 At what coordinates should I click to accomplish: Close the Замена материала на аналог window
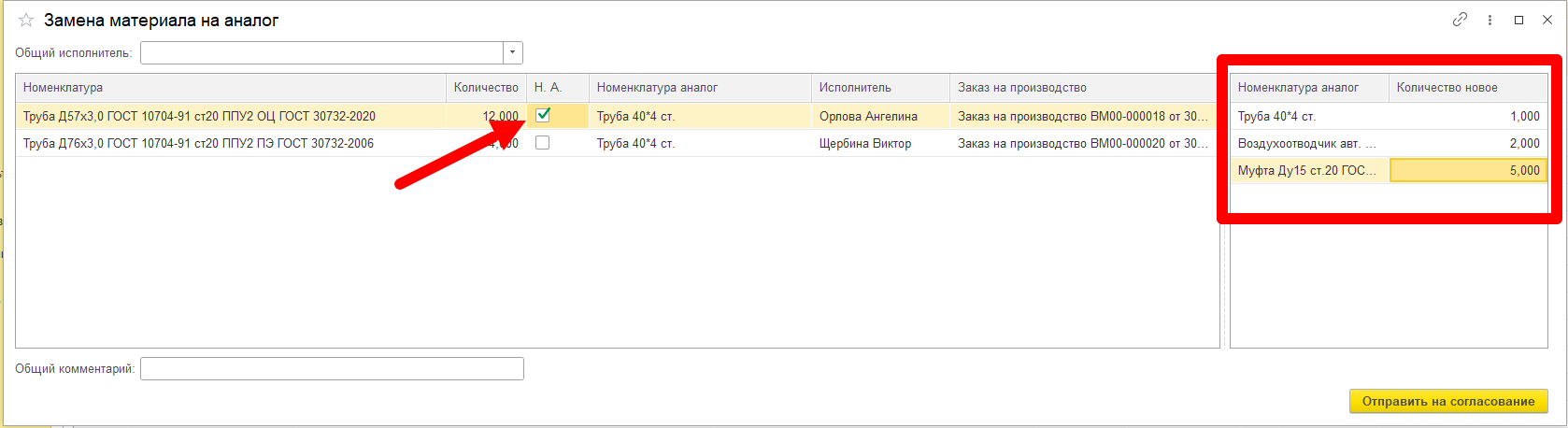pos(1547,20)
